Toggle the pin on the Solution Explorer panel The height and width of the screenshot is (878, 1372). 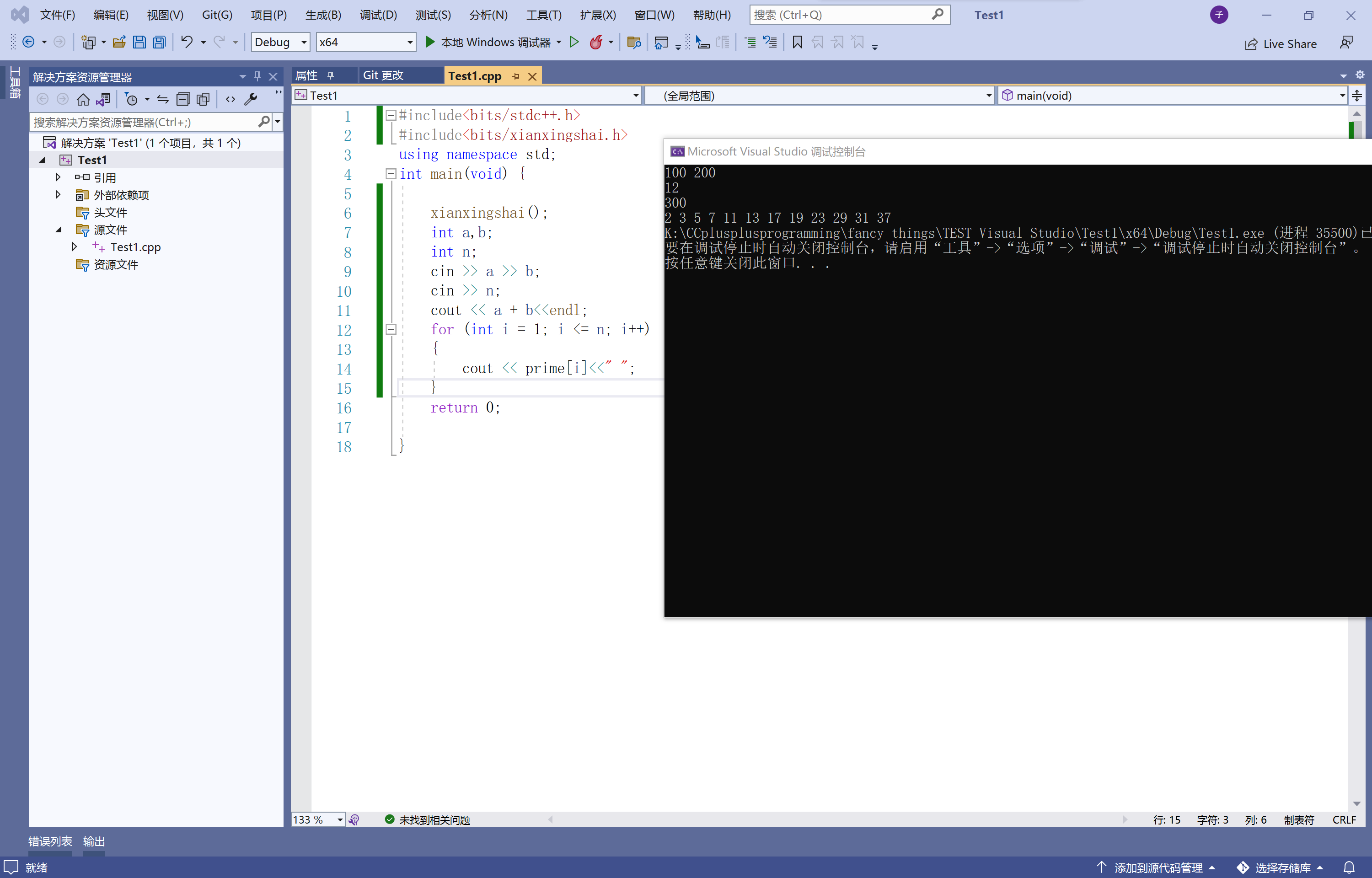(x=257, y=76)
